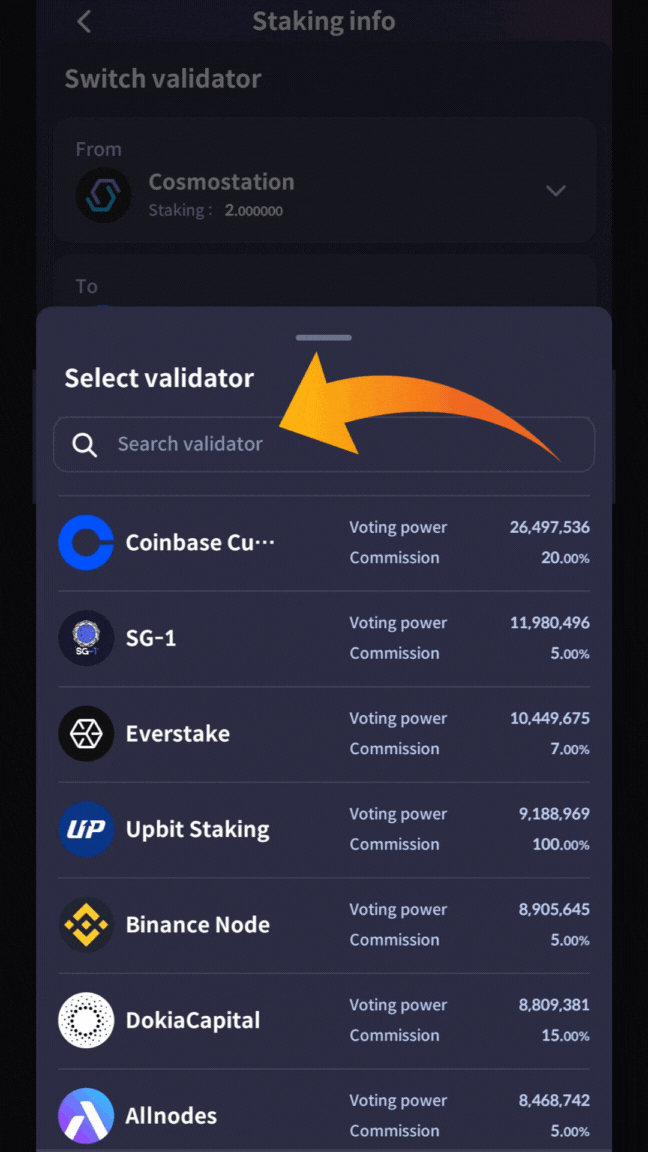
Task: Select the Upbit Staking entry
Action: 197,829
